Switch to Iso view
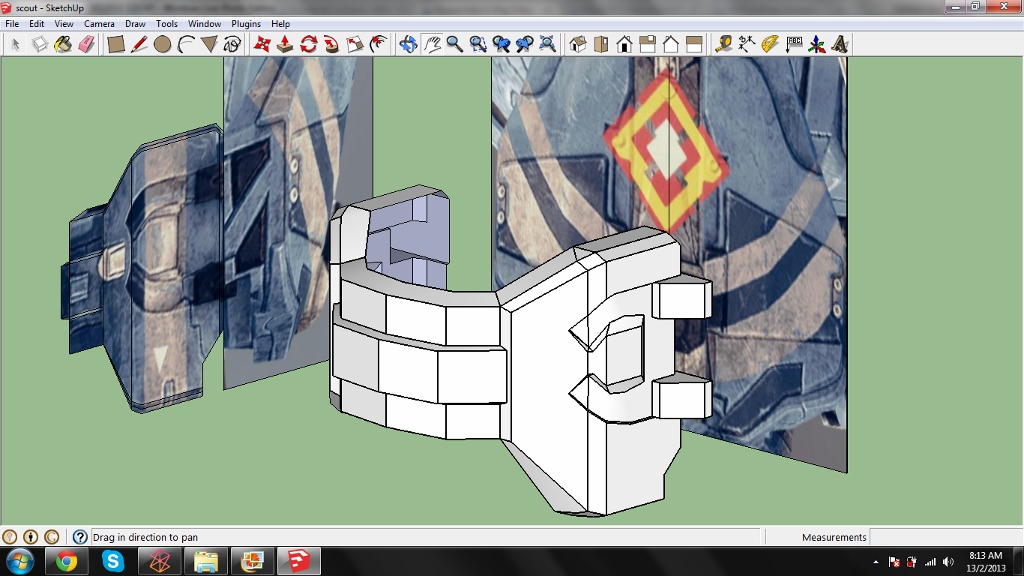1024x576 pixels. (578, 44)
